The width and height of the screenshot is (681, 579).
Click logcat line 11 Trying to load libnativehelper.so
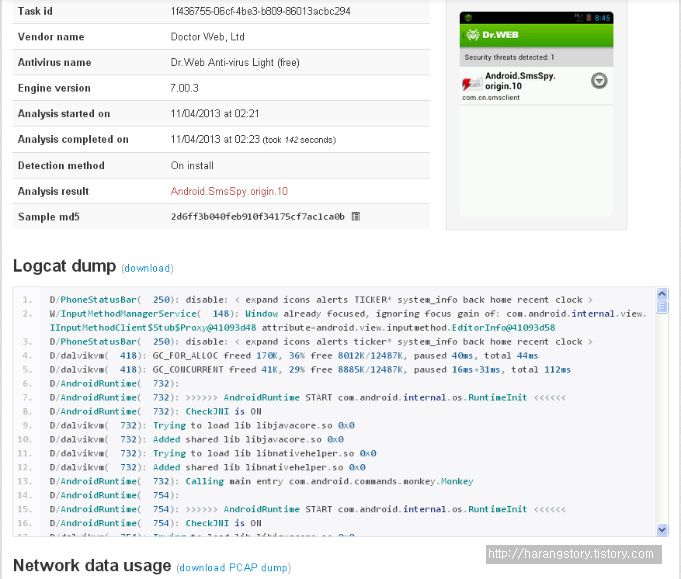(x=213, y=453)
